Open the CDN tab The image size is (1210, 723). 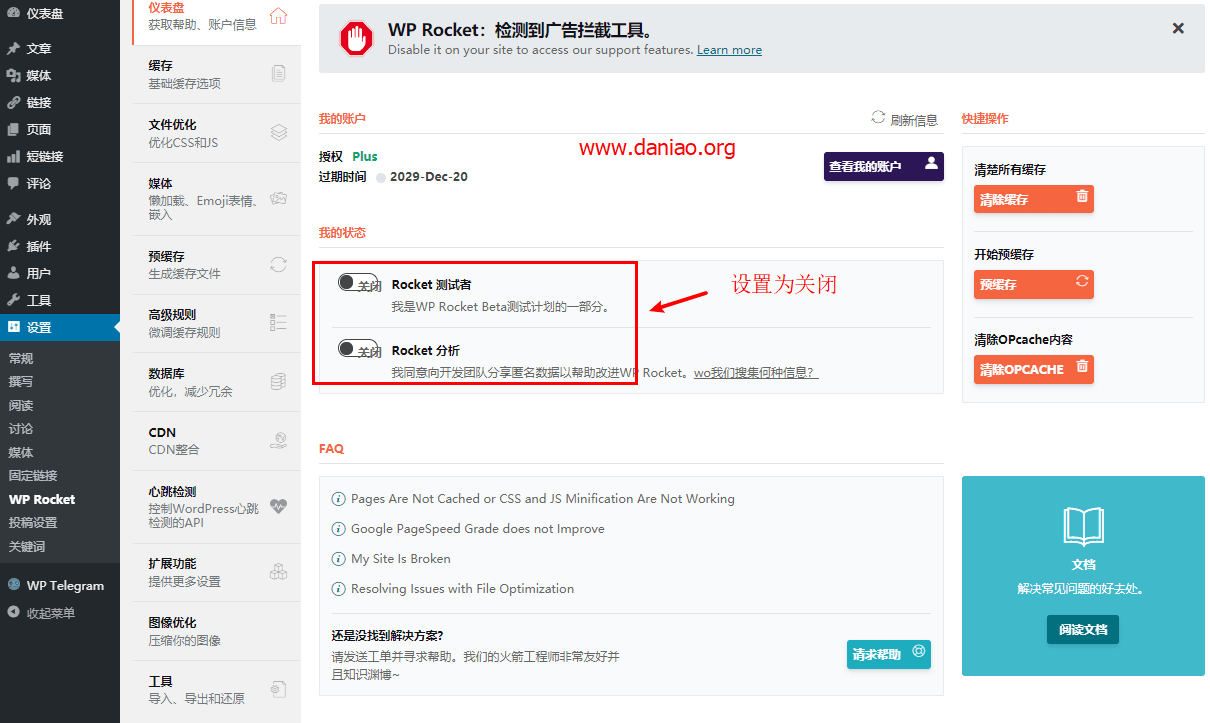click(x=216, y=441)
